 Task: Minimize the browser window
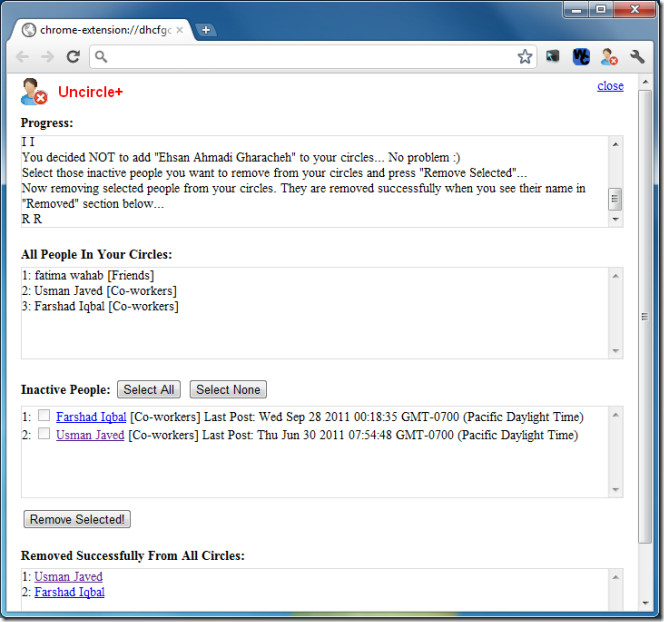tap(576, 9)
